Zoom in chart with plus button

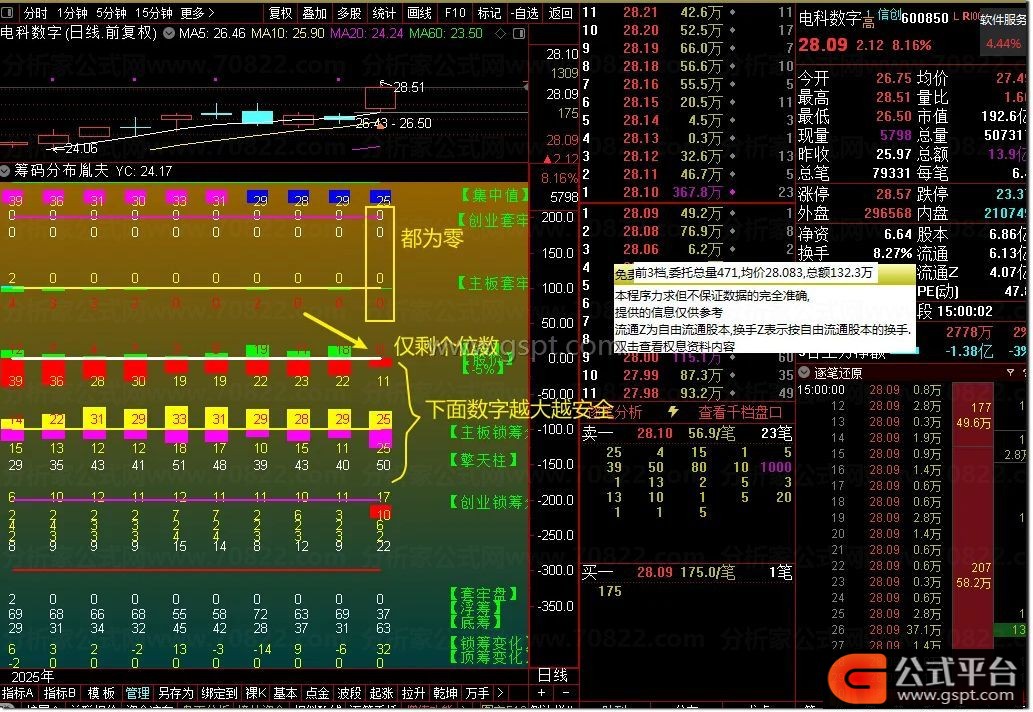click(x=542, y=693)
